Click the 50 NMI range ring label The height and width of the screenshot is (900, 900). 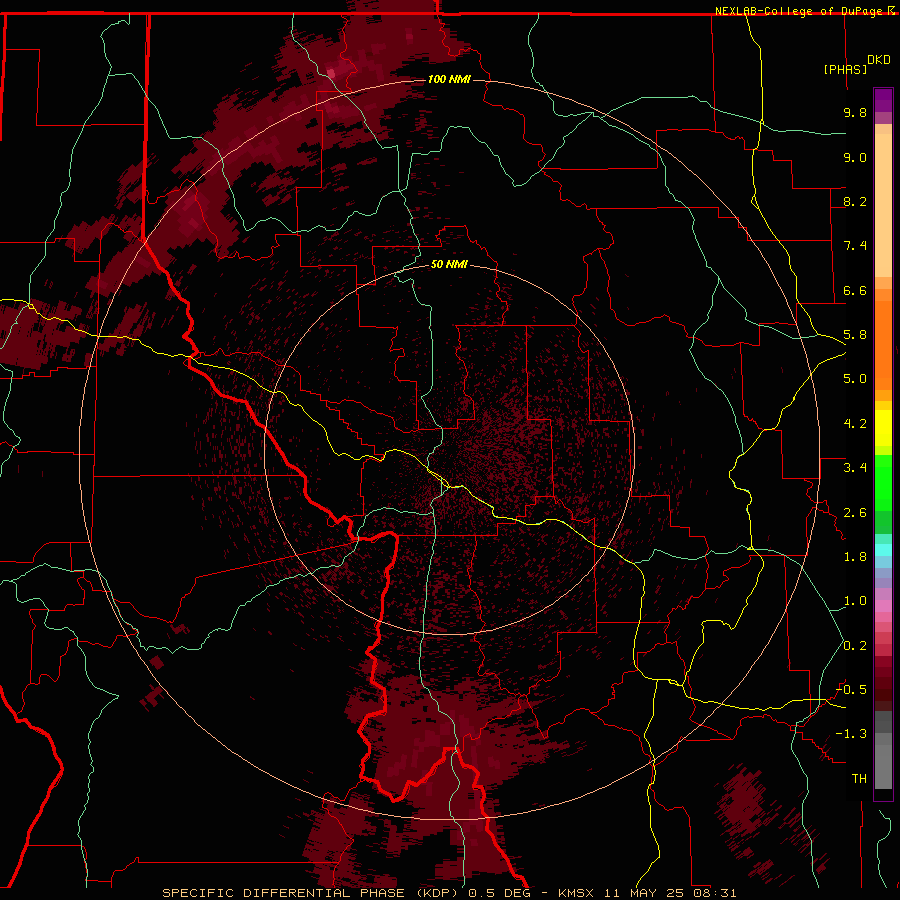tap(449, 265)
